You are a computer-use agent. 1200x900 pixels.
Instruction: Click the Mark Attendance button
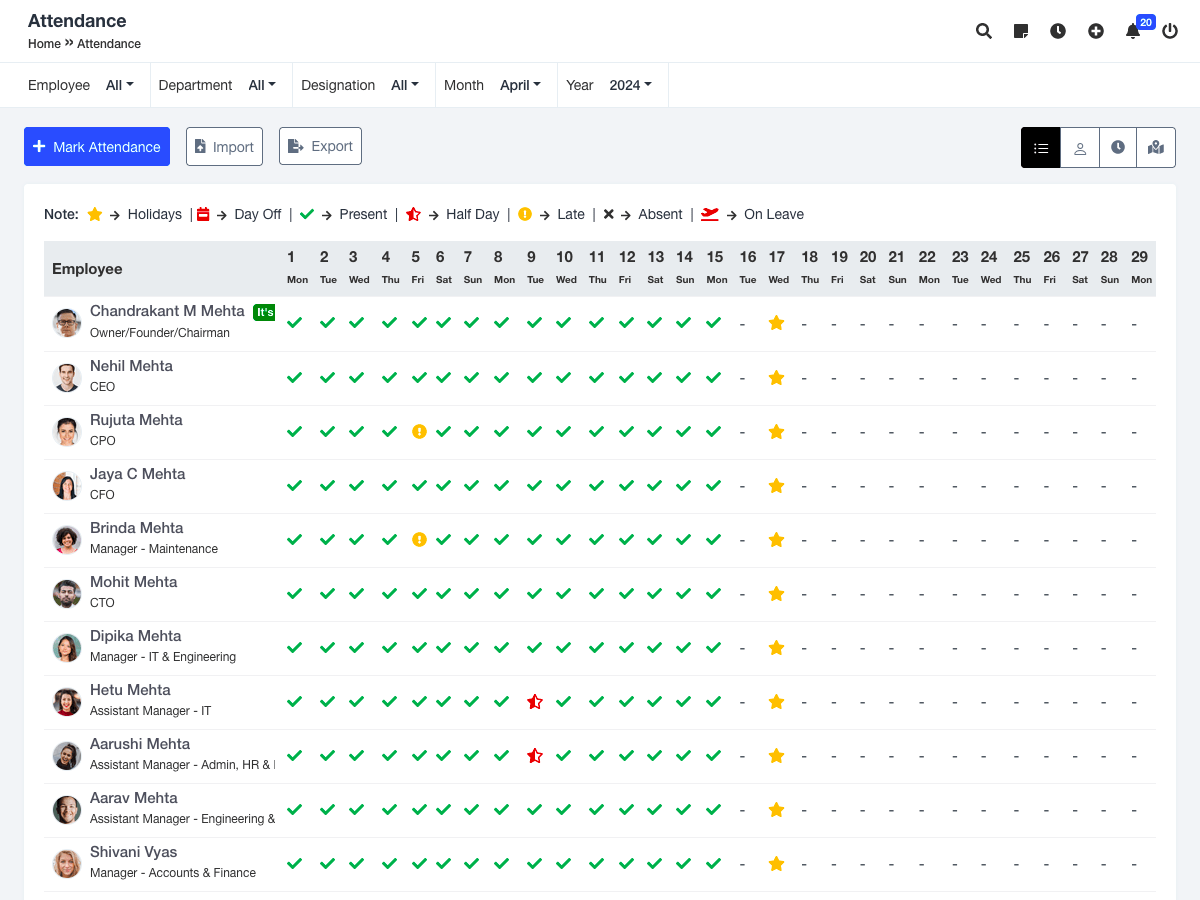(x=97, y=146)
